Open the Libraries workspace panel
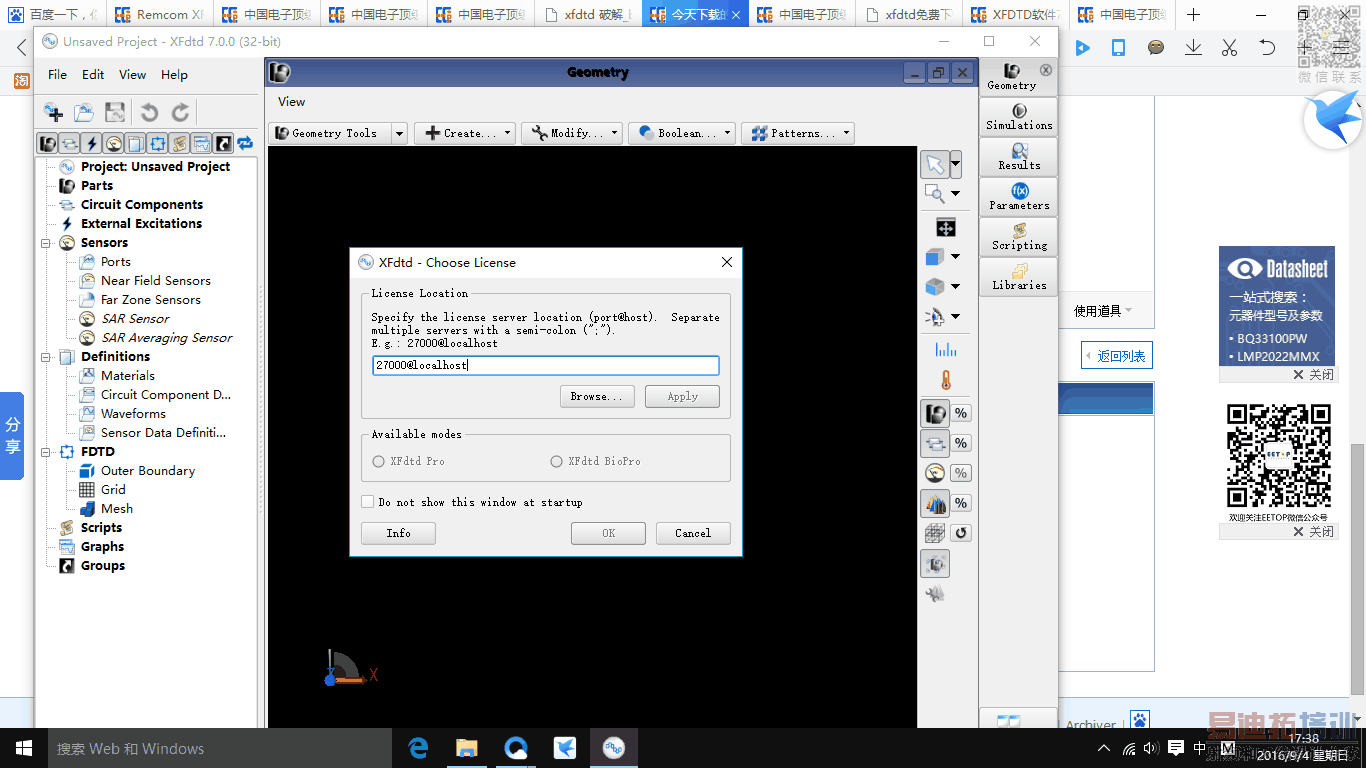Screen dimensions: 1366x768 1019,277
